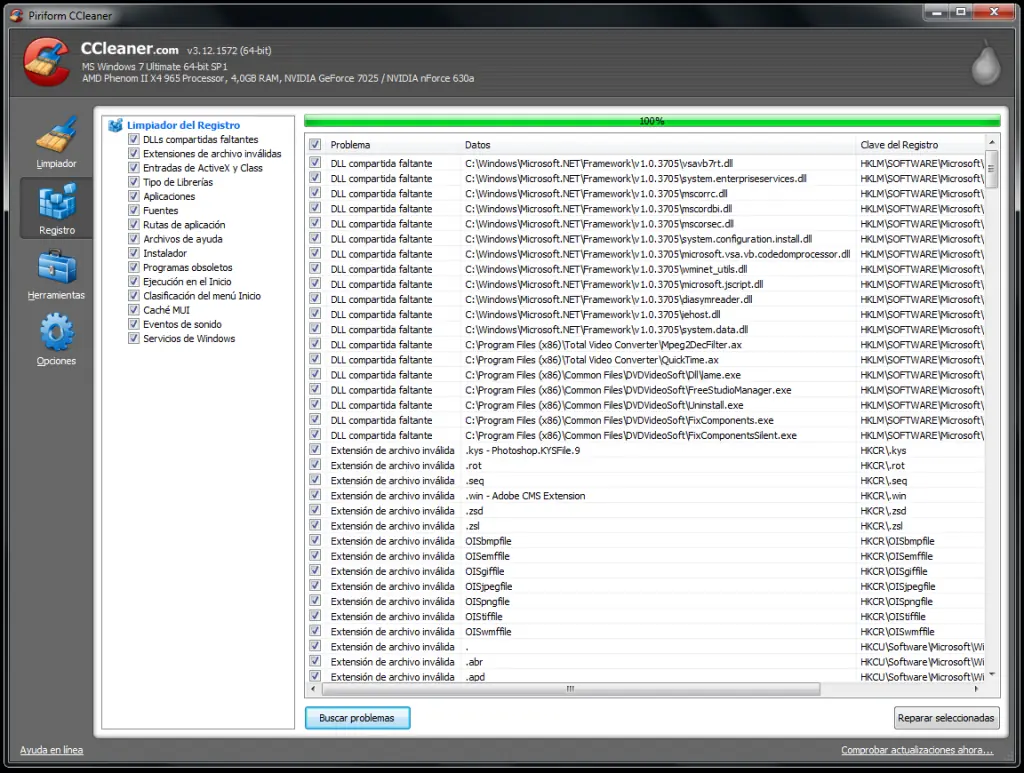1024x773 pixels.
Task: Select the '.win - Adobe CMS Extension' entry
Action: pyautogui.click(x=525, y=496)
